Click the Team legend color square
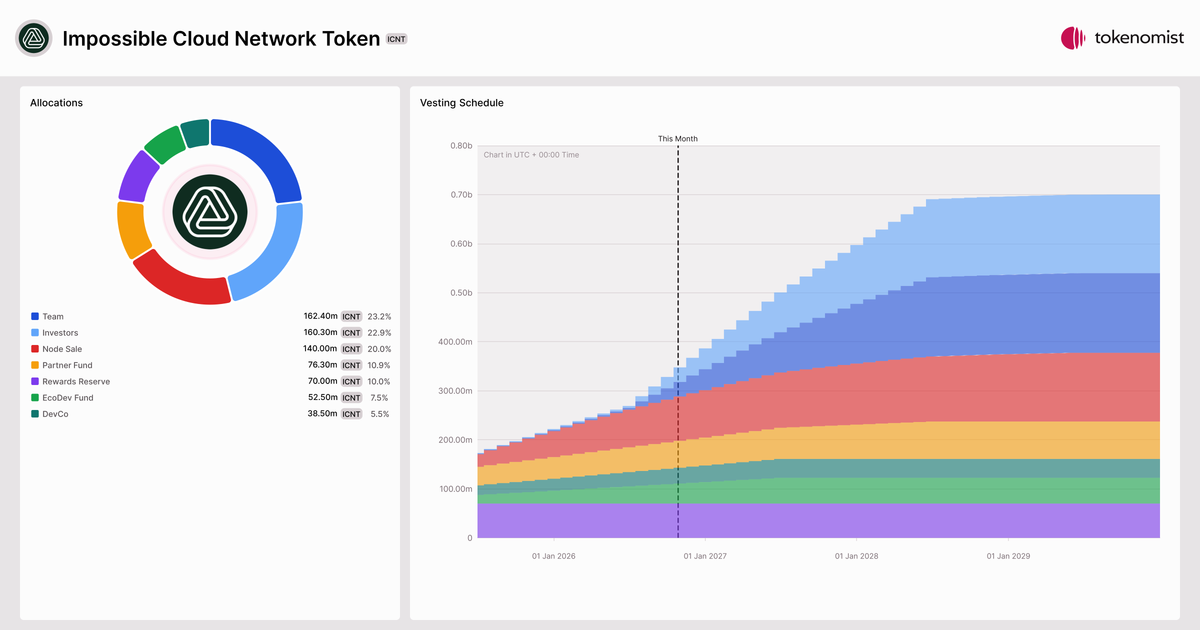The width and height of the screenshot is (1200, 630). coord(35,316)
